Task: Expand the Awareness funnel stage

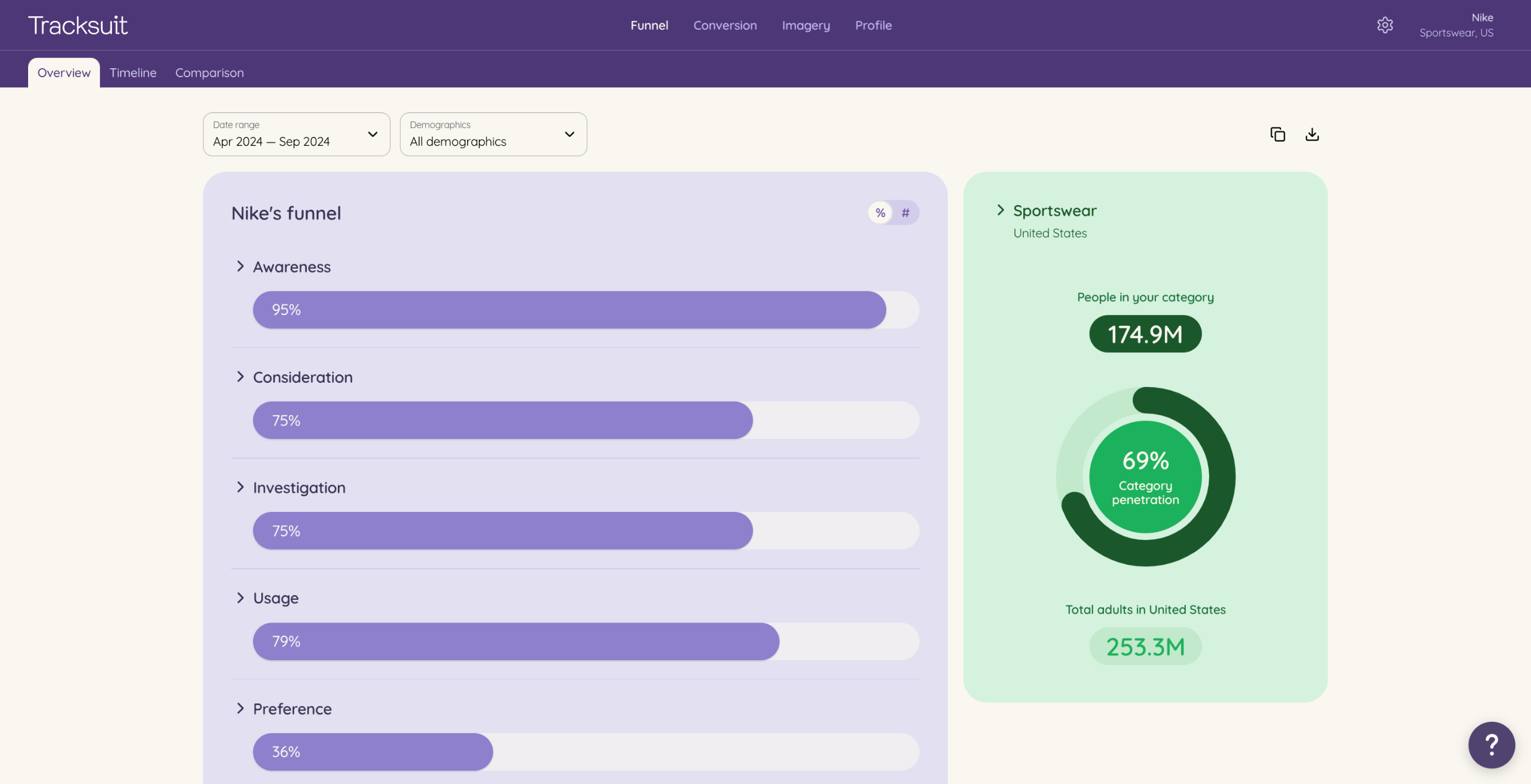Action: click(x=240, y=267)
